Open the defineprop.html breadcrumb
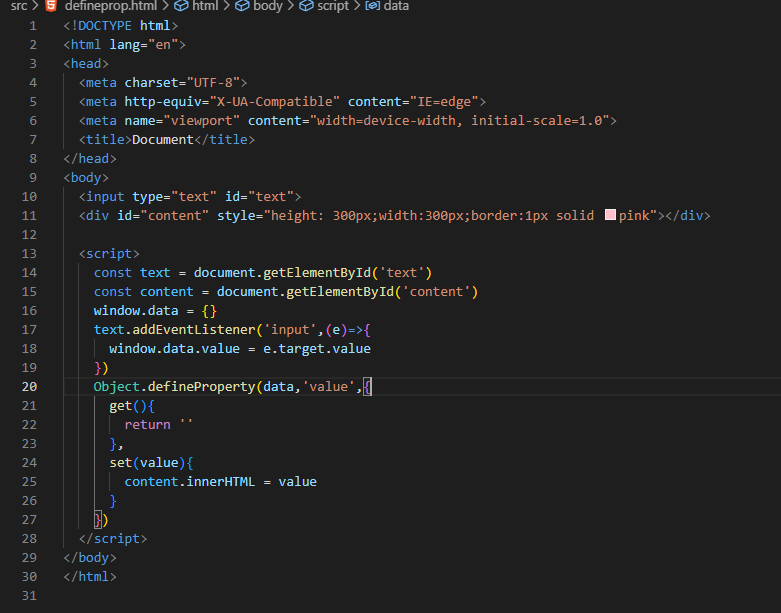The height and width of the screenshot is (613, 781). (x=111, y=6)
